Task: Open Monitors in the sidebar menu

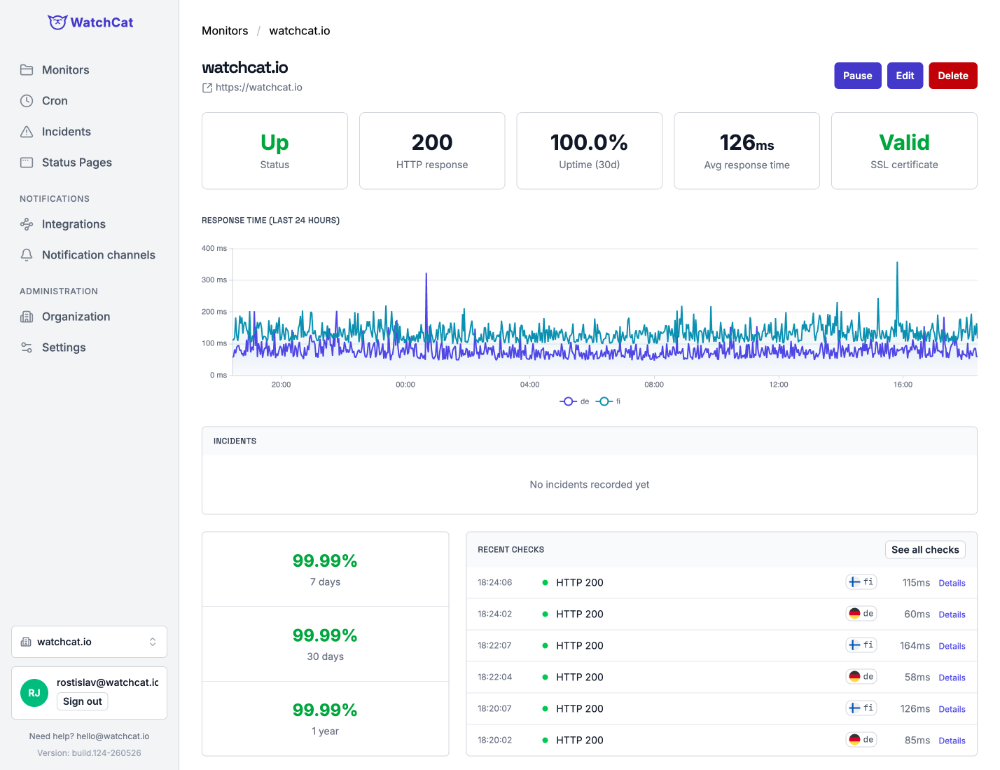Action: pyautogui.click(x=65, y=70)
